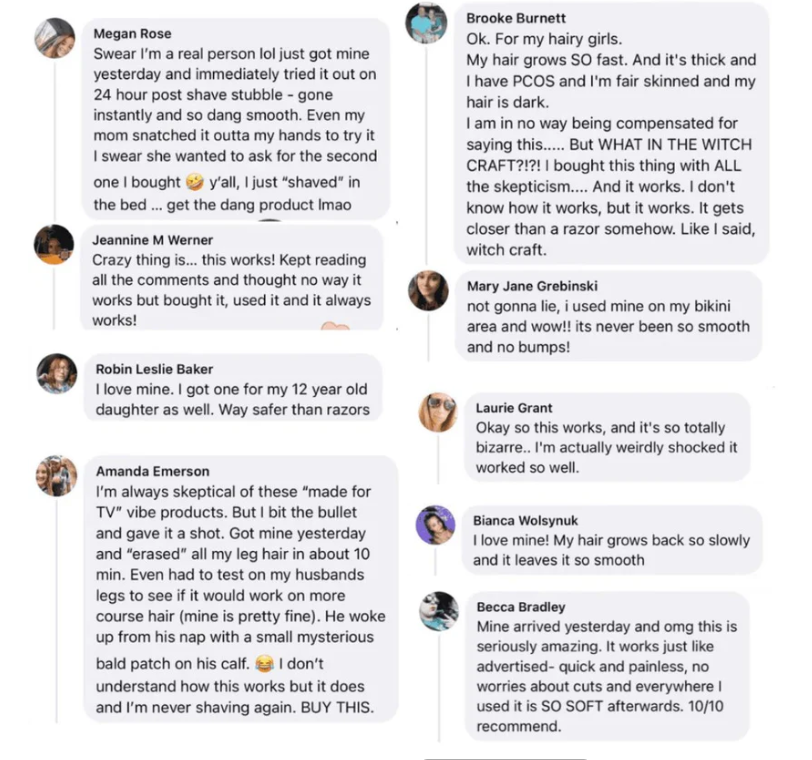Open the Laurie Grant name link
The image size is (812, 760).
click(514, 408)
